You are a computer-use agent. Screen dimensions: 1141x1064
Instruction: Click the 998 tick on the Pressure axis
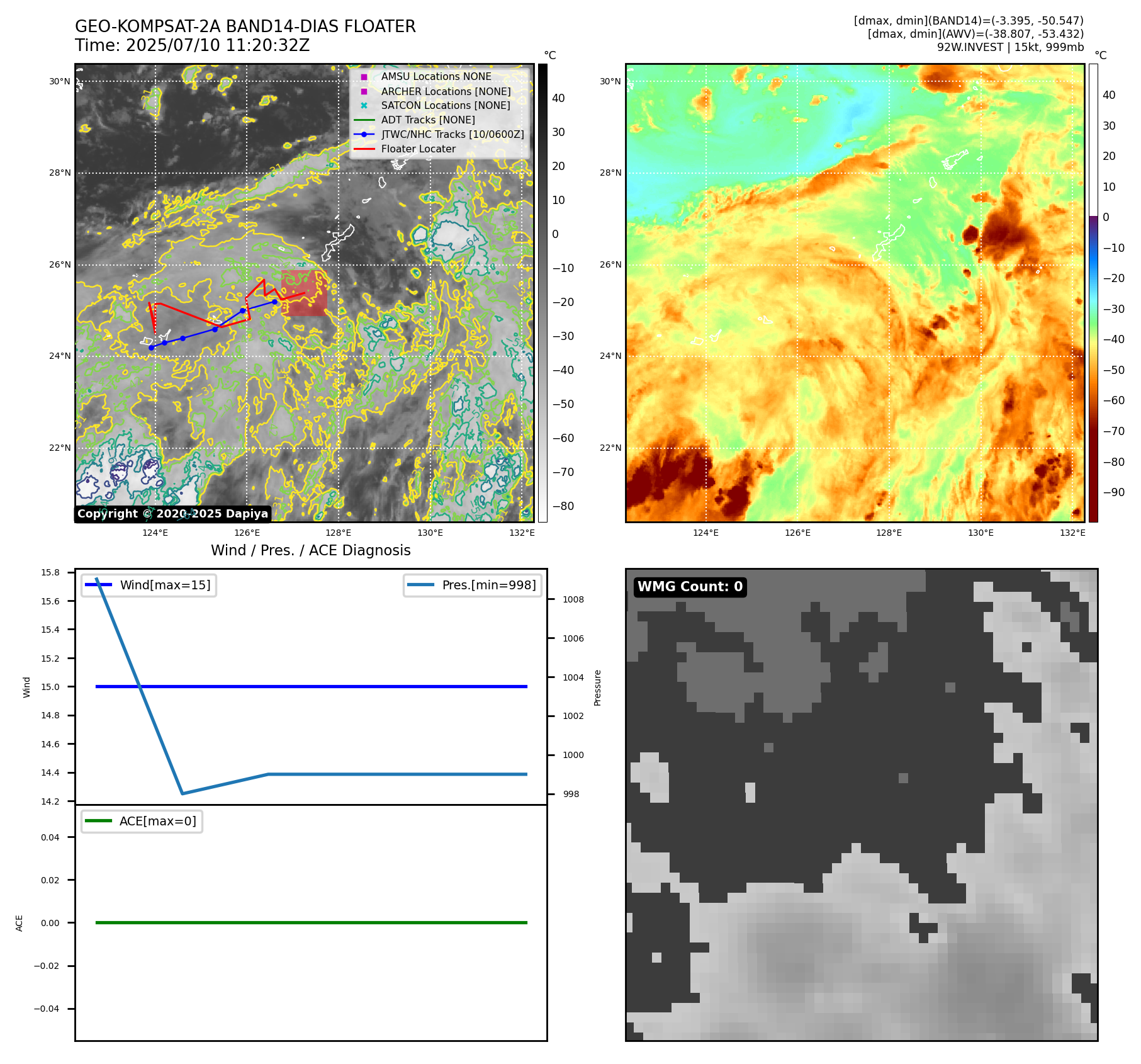[x=571, y=794]
